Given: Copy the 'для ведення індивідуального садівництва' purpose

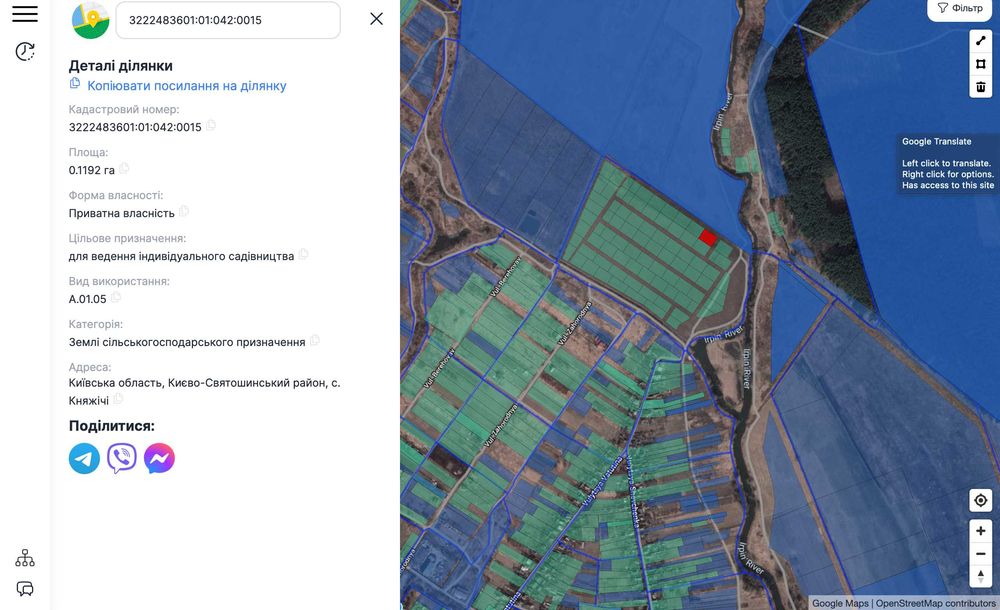Looking at the screenshot, I should coord(304,254).
